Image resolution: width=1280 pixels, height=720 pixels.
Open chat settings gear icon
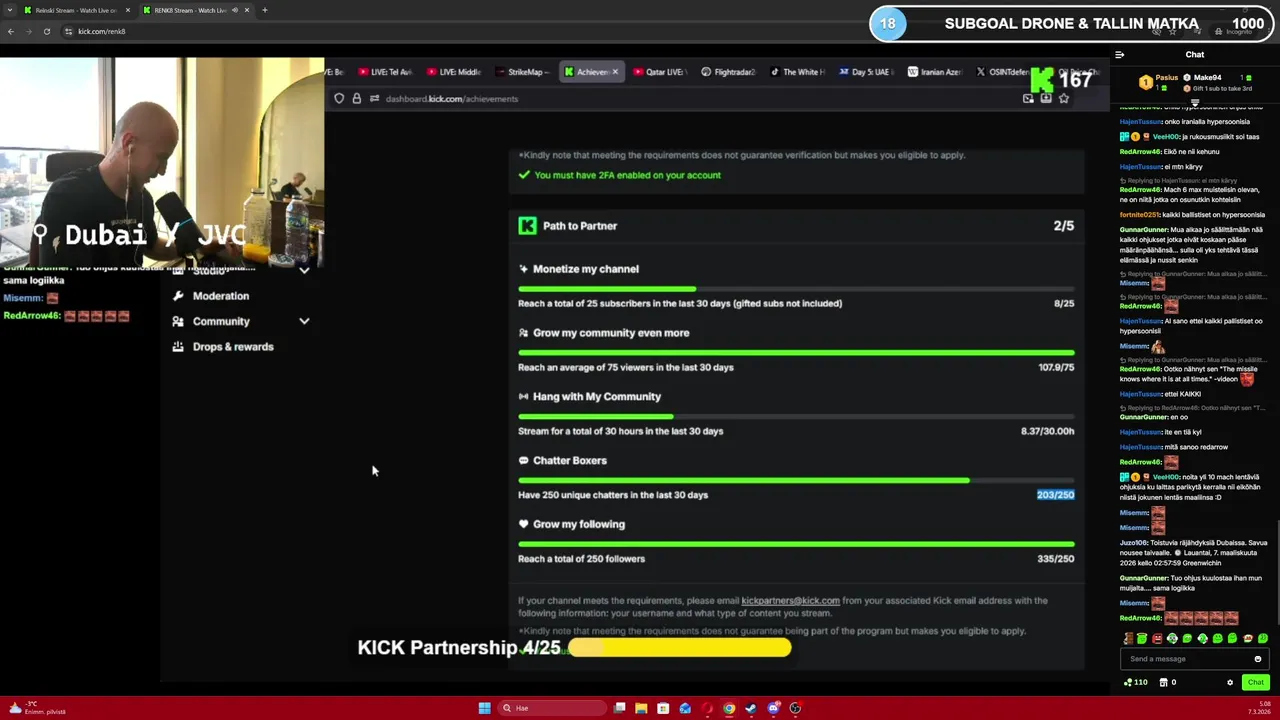click(x=1230, y=682)
